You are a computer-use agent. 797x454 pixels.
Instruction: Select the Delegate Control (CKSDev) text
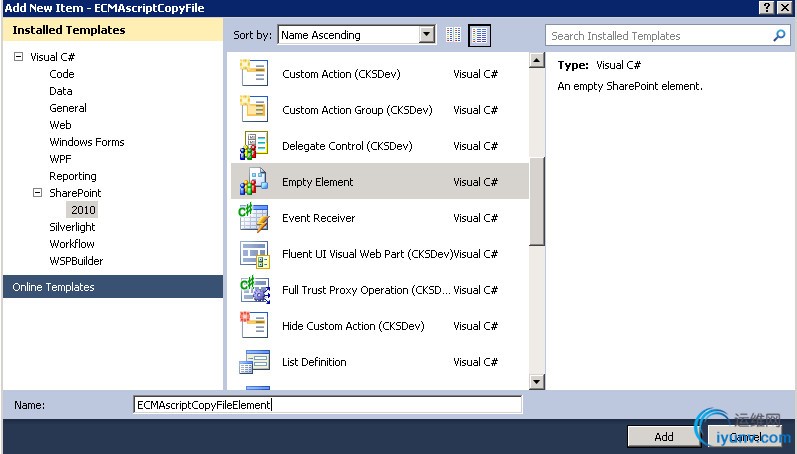point(347,146)
